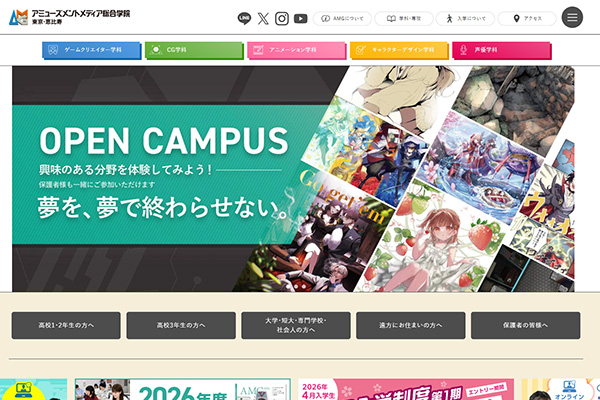Open the LINE social icon
This screenshot has width=600, height=400.
coord(244,18)
